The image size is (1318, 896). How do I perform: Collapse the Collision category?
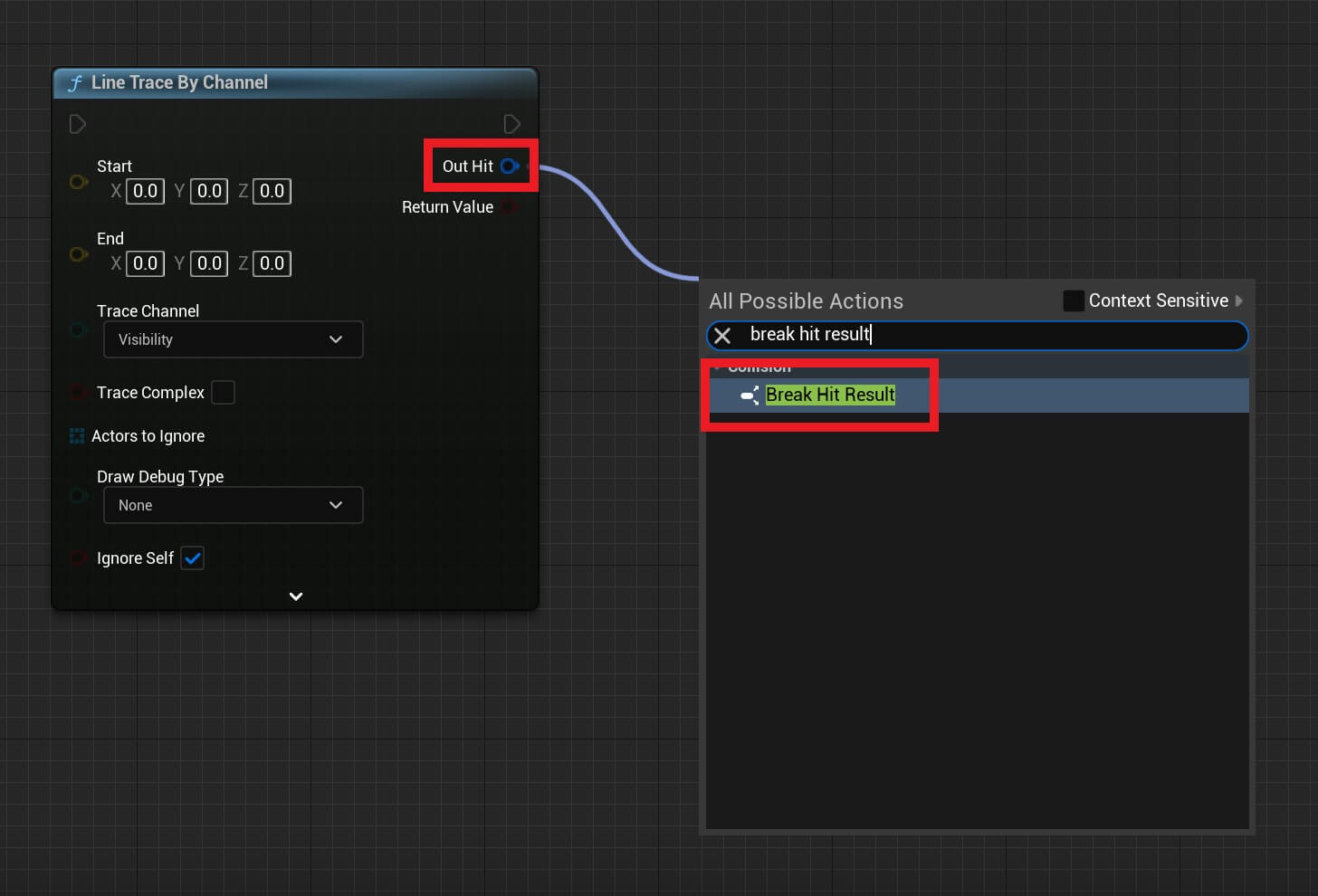click(717, 367)
